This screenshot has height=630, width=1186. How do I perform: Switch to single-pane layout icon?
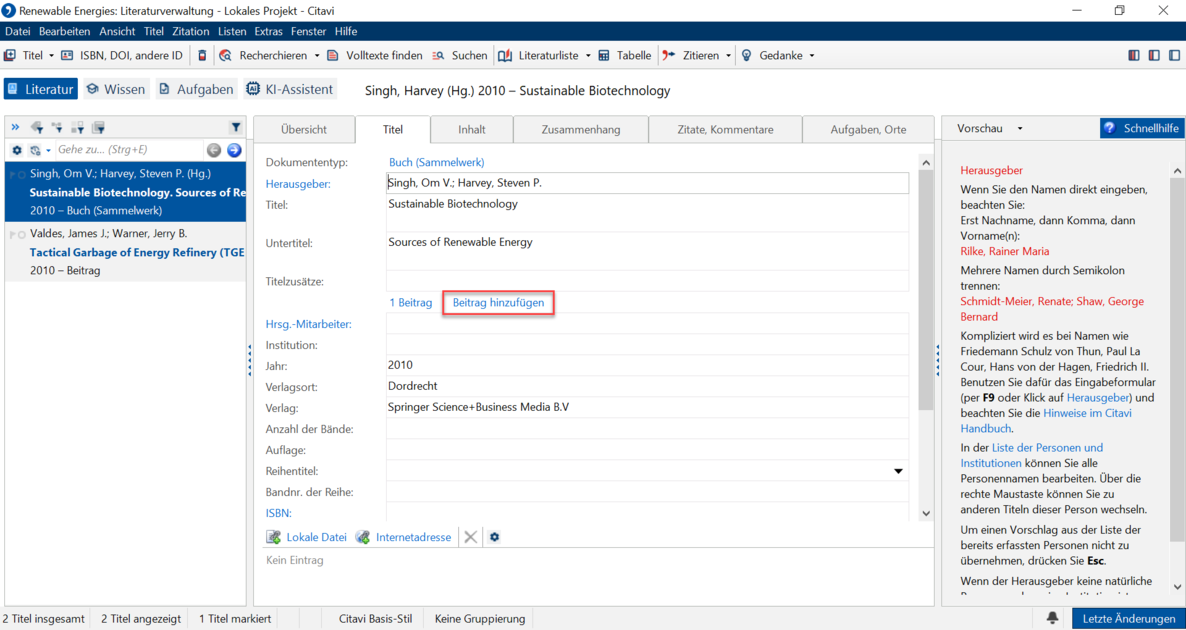pyautogui.click(x=1174, y=55)
